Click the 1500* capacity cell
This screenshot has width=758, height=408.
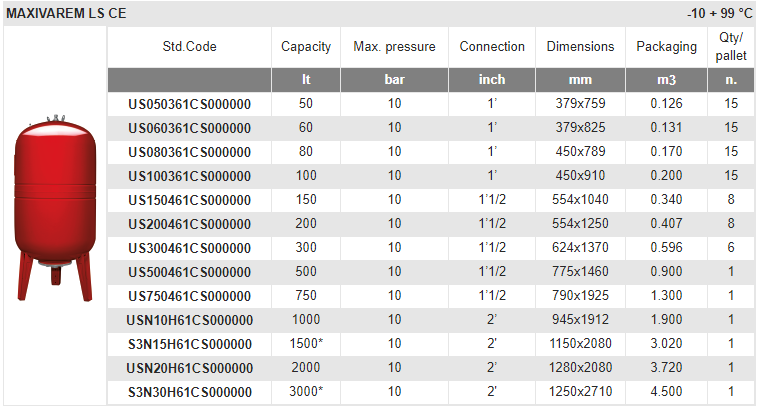306,343
